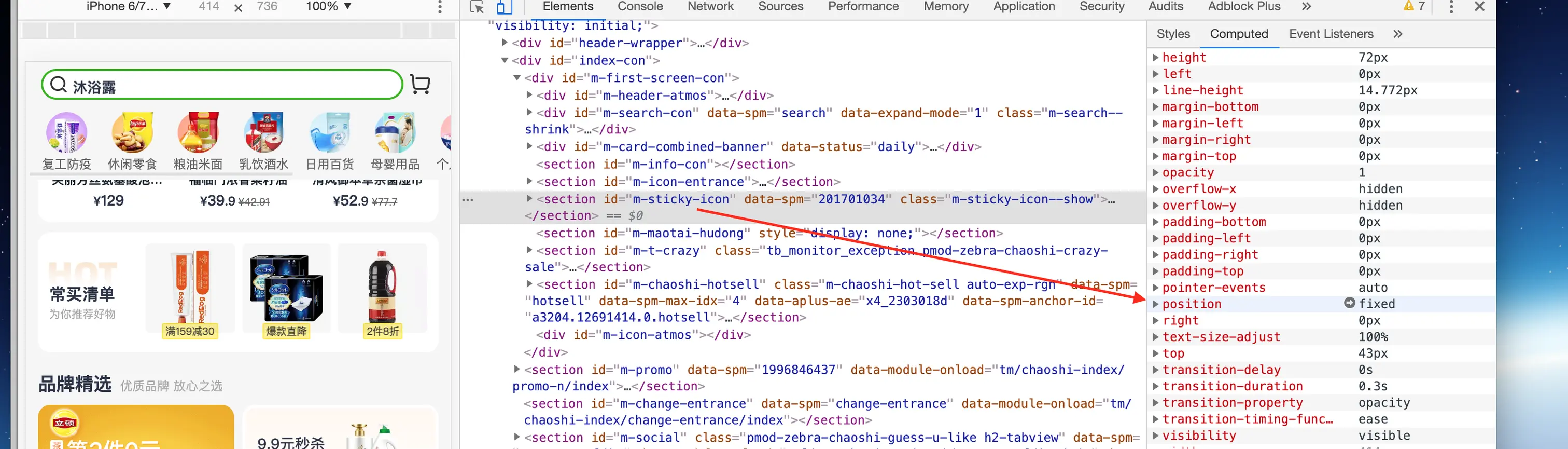The width and height of the screenshot is (1568, 449).
Task: Switch to the Styles pane
Action: pyautogui.click(x=1173, y=34)
